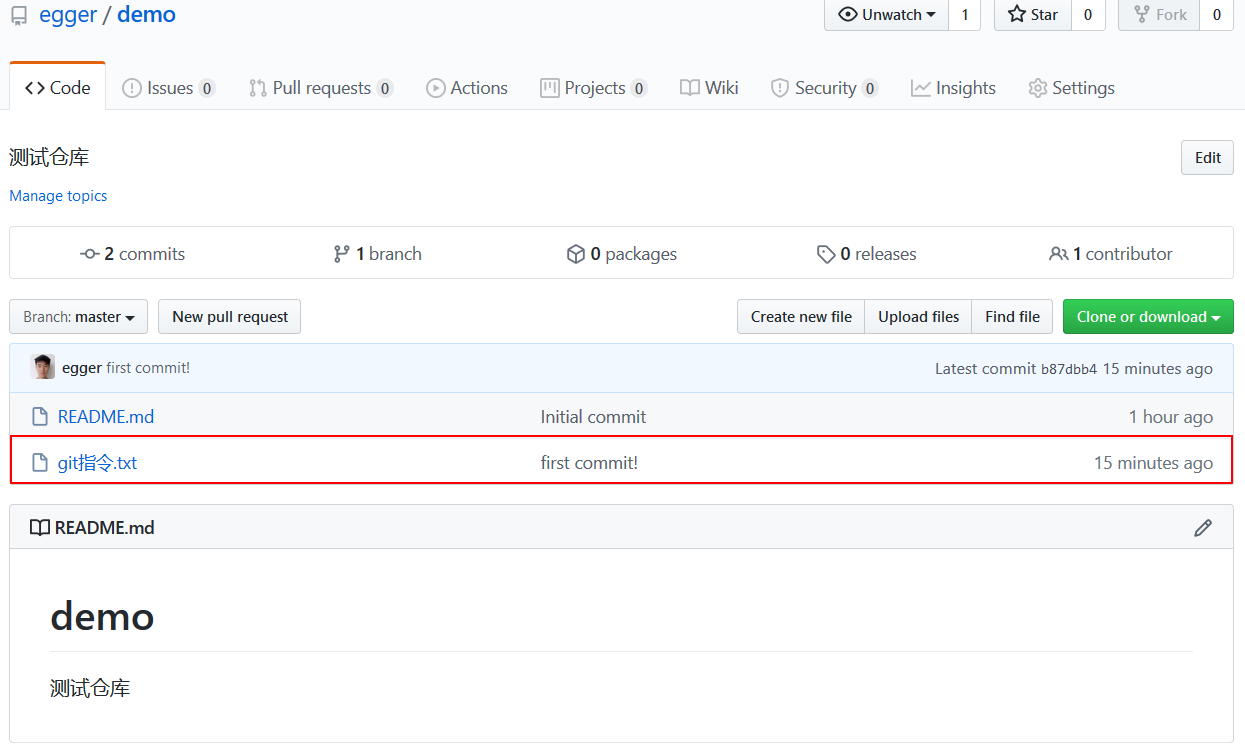Screen dimensions: 1245x748
Task: Open the git指令.txt file
Action: point(97,463)
